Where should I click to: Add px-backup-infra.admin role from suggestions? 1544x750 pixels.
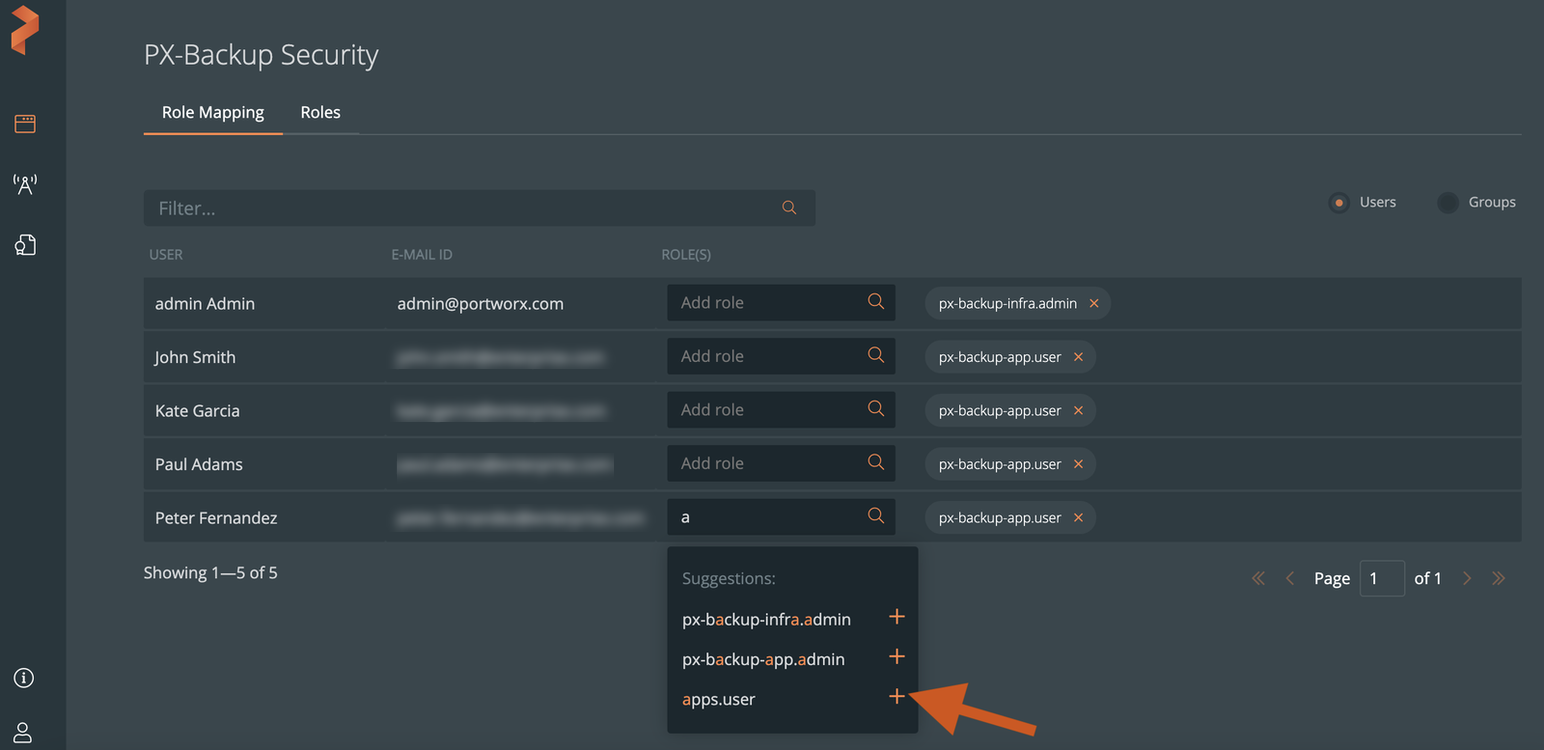897,617
